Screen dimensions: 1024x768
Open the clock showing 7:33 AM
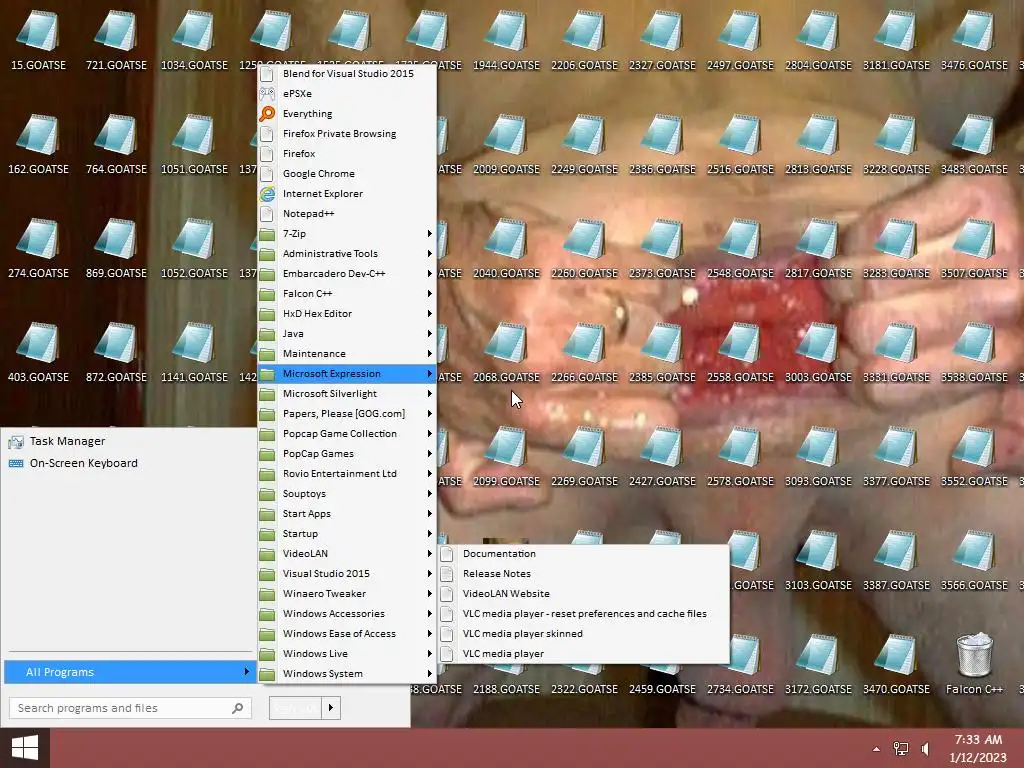(x=978, y=748)
